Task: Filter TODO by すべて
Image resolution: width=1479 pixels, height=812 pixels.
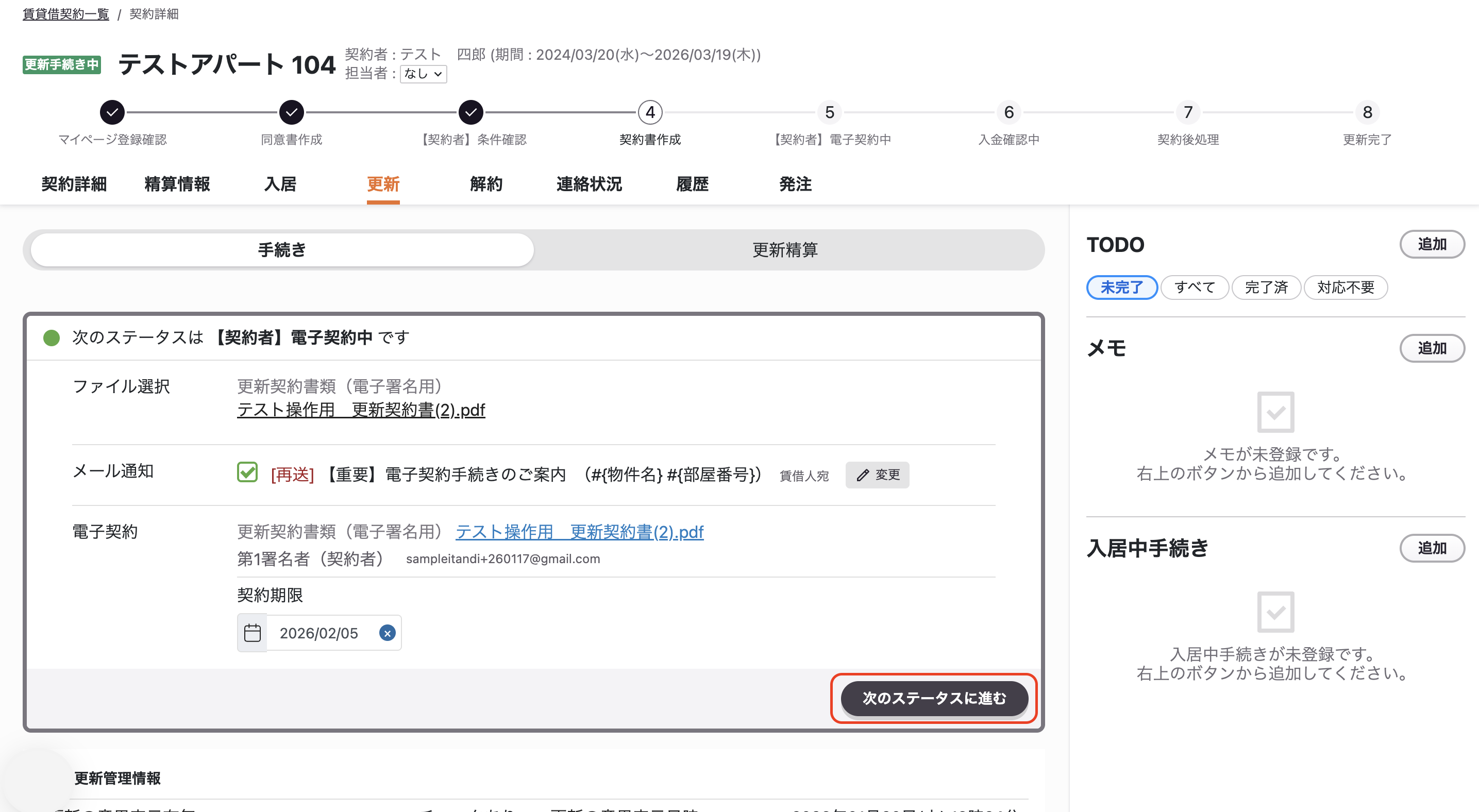Action: click(1195, 287)
